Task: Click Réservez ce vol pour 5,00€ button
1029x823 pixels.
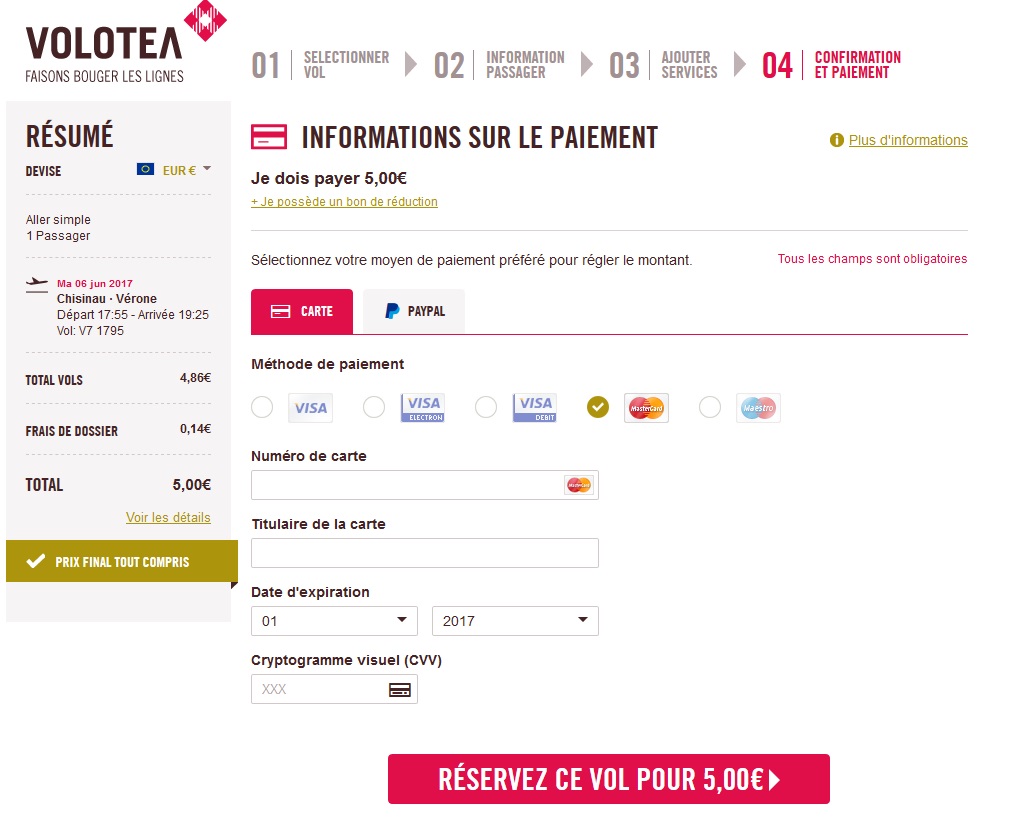Action: pos(608,779)
